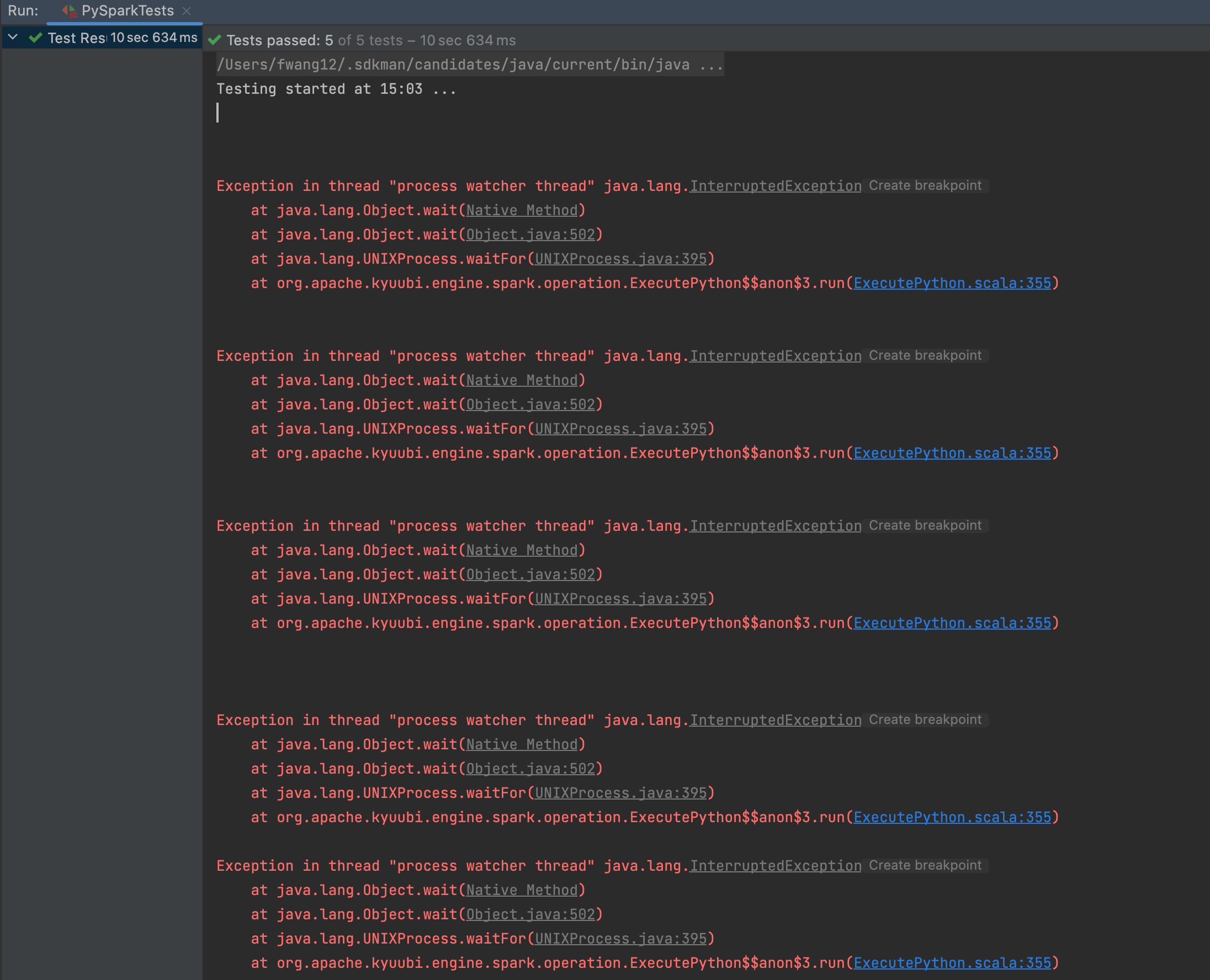Collapse the Test Results tree chevron

tap(13, 38)
